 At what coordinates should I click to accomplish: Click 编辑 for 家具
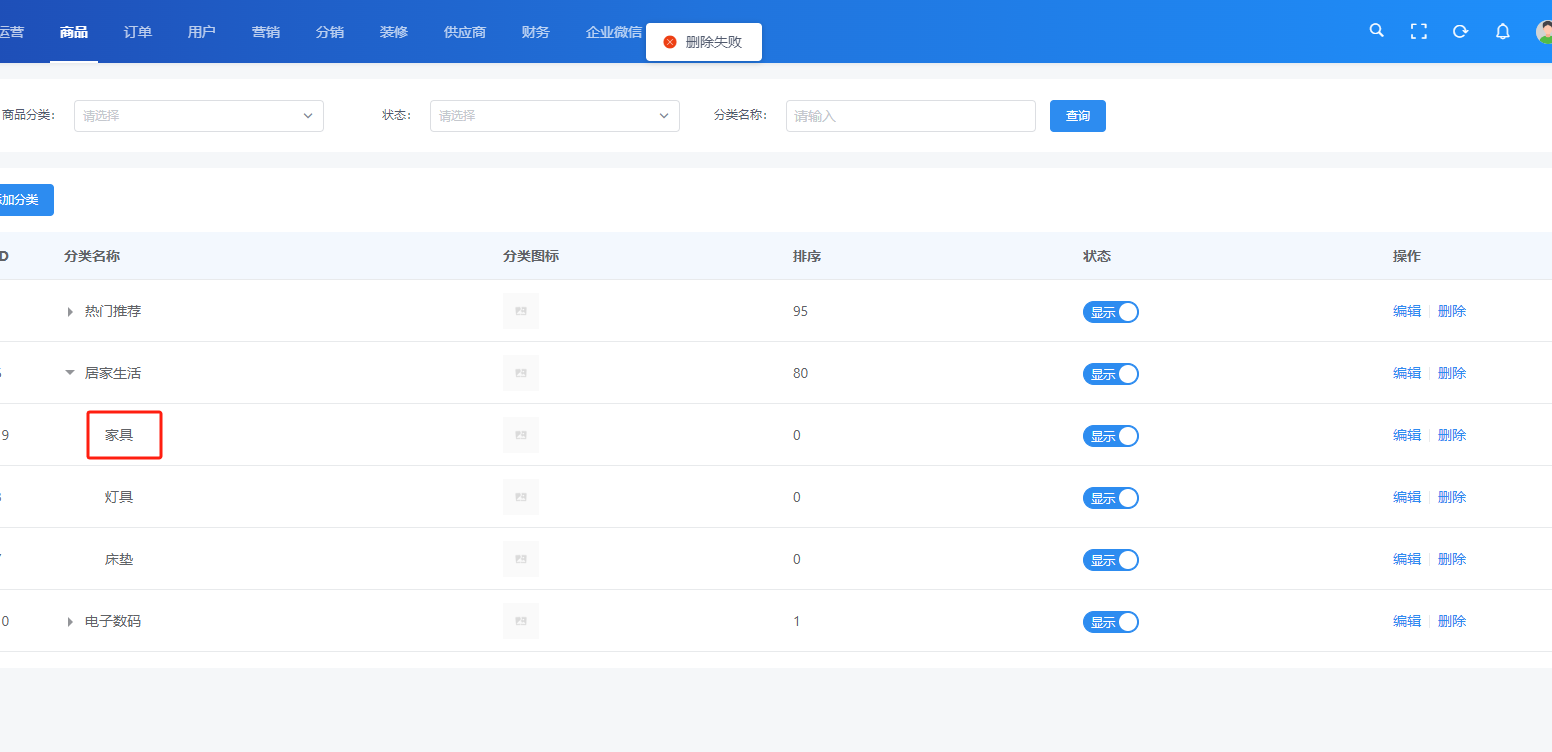(x=1407, y=435)
